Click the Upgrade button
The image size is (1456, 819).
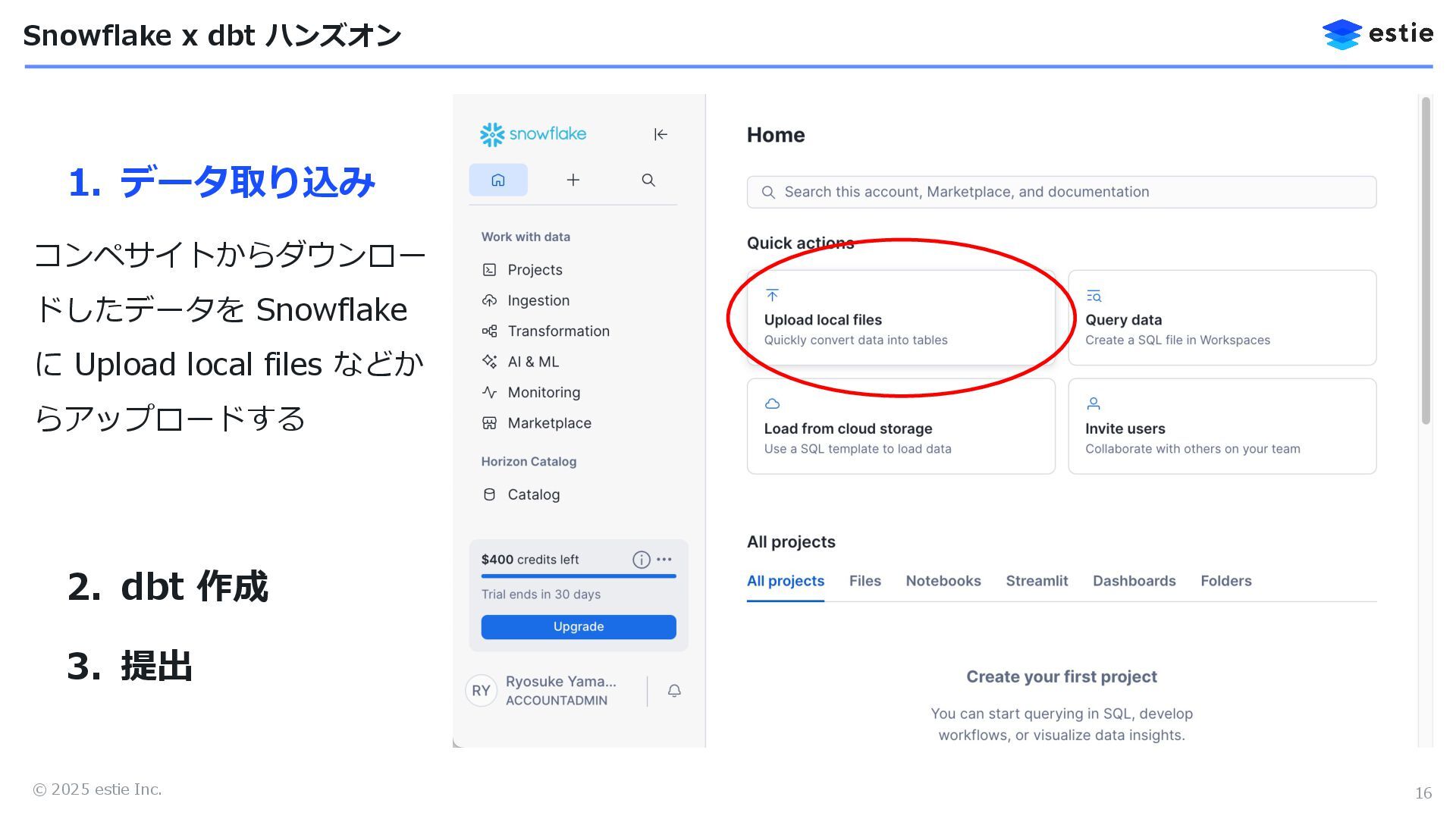click(579, 627)
